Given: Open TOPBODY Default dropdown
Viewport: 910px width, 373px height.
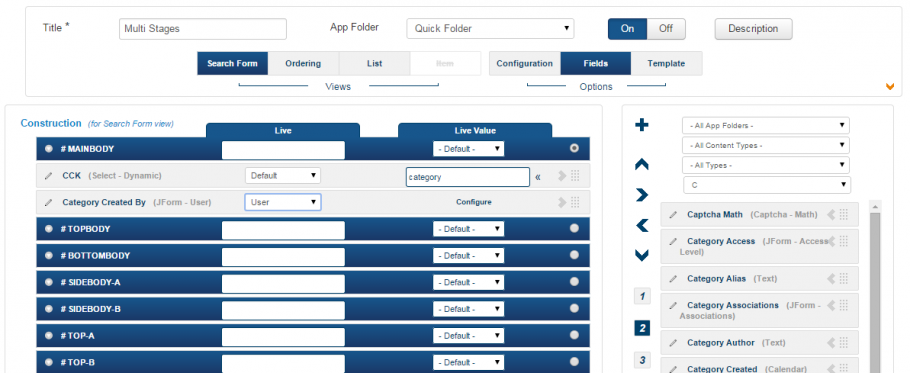Looking at the screenshot, I should (468, 229).
